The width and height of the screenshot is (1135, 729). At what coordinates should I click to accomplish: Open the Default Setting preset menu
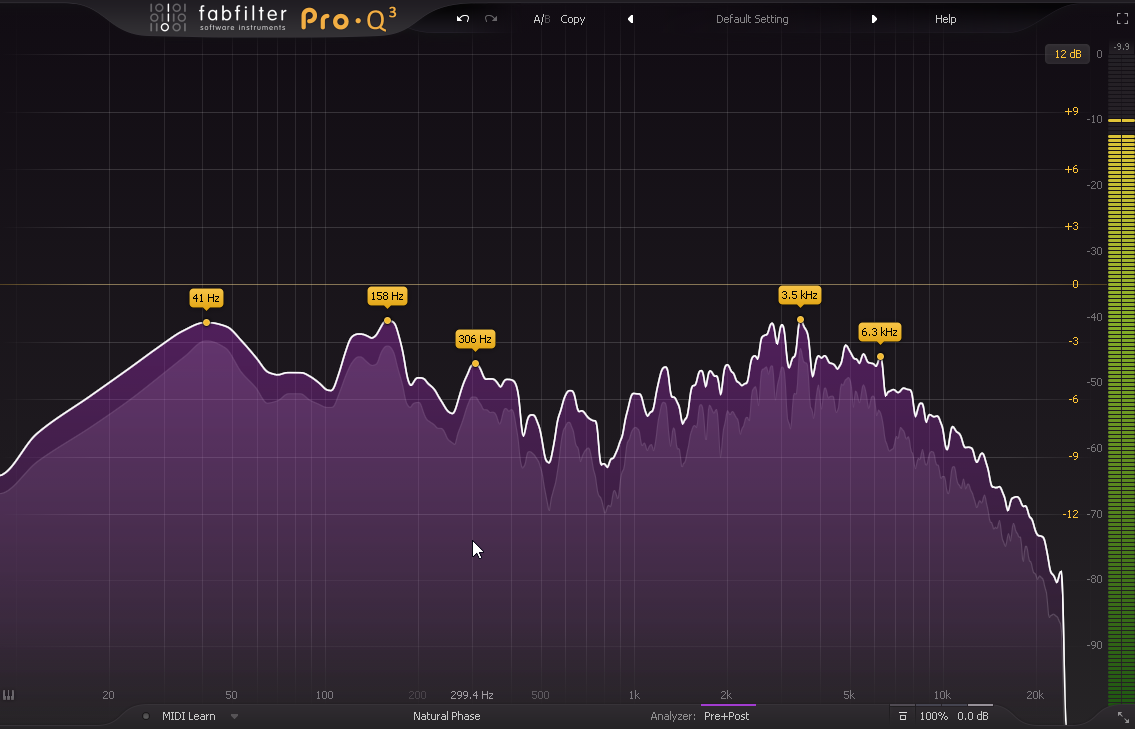pos(752,20)
